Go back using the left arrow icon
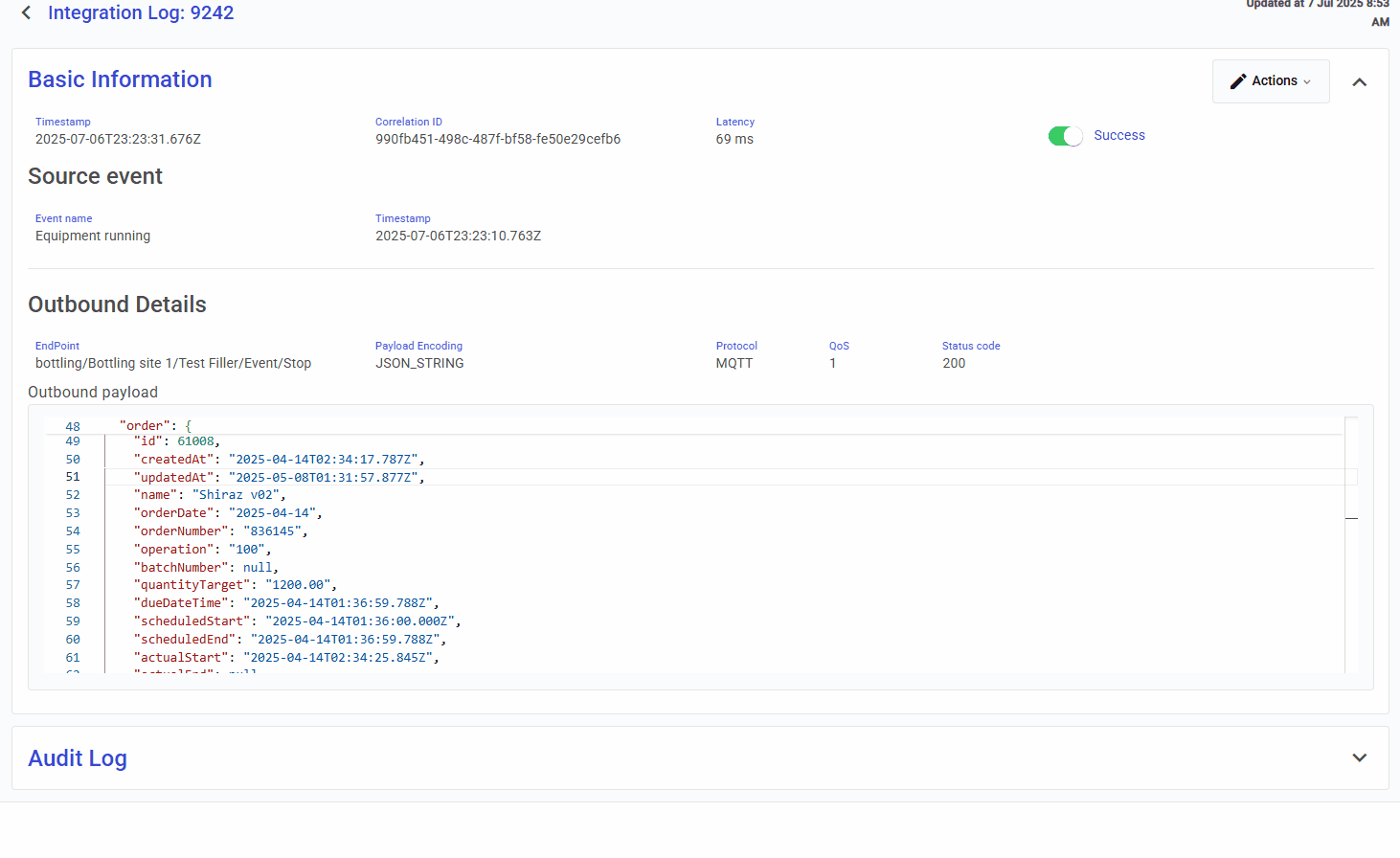Viewport: 1400px width, 858px height. [x=26, y=12]
